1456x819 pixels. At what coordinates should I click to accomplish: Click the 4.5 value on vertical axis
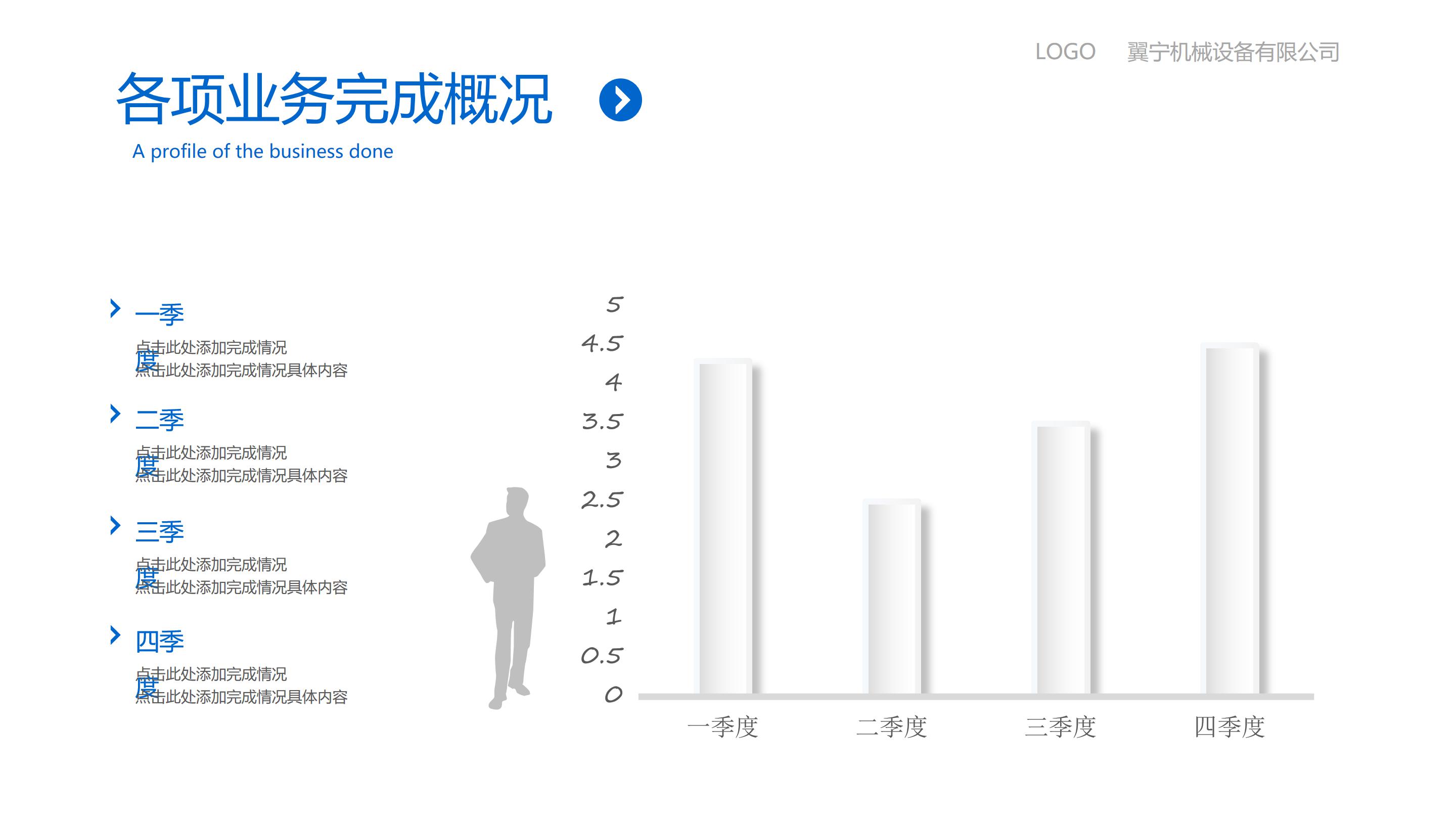(602, 344)
